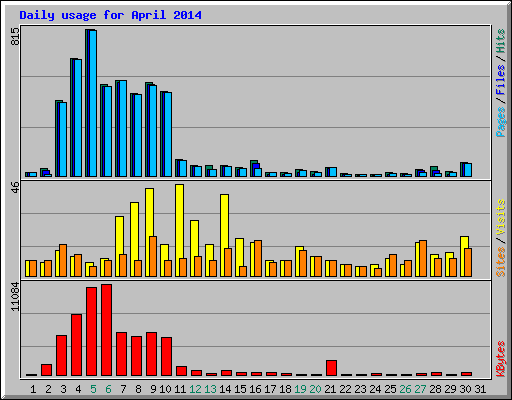
Task: Click day label '1' on x-axis
Action: point(33,389)
